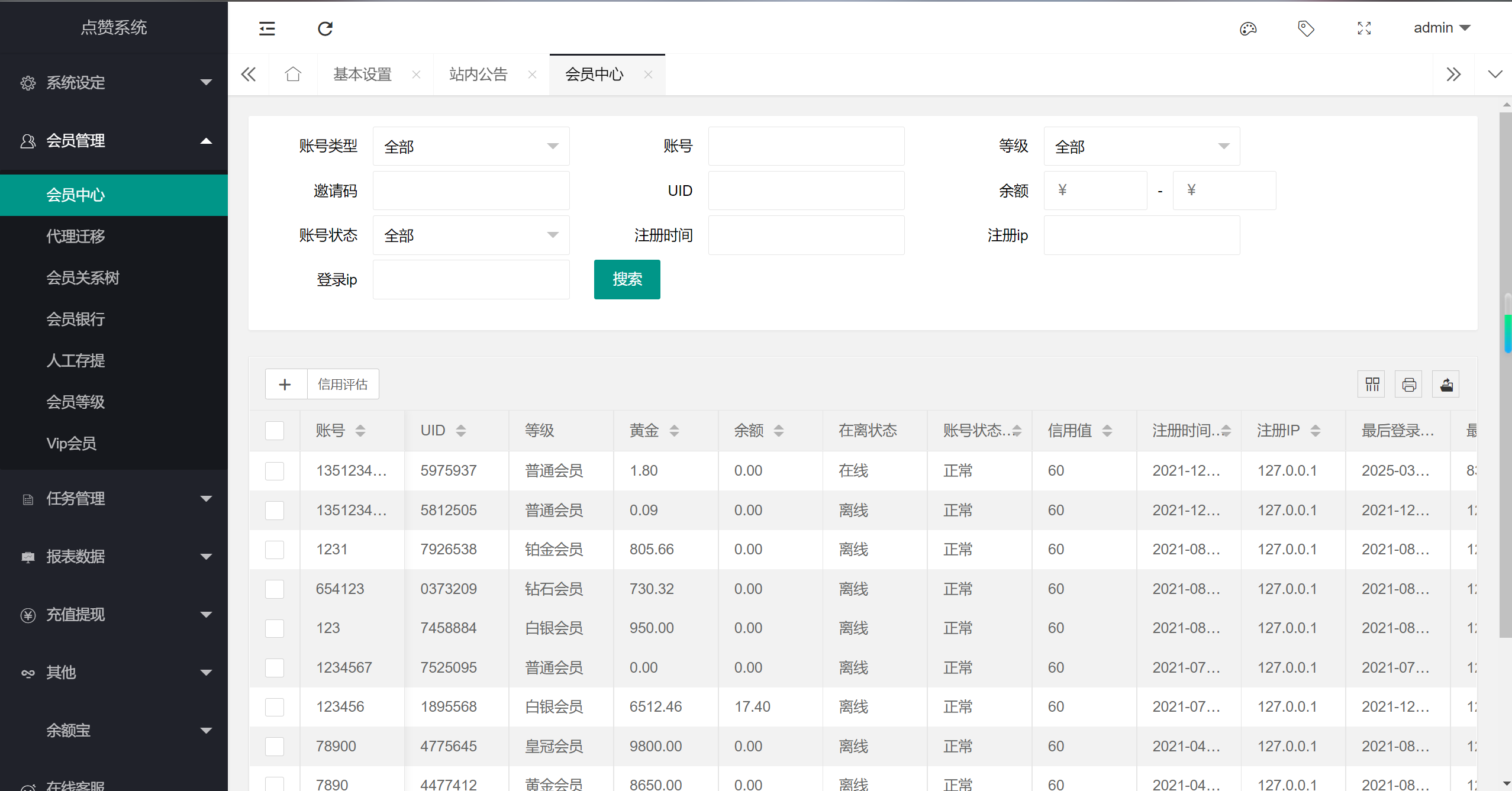This screenshot has height=791, width=1512.
Task: Click the export table icon
Action: coord(1446,385)
